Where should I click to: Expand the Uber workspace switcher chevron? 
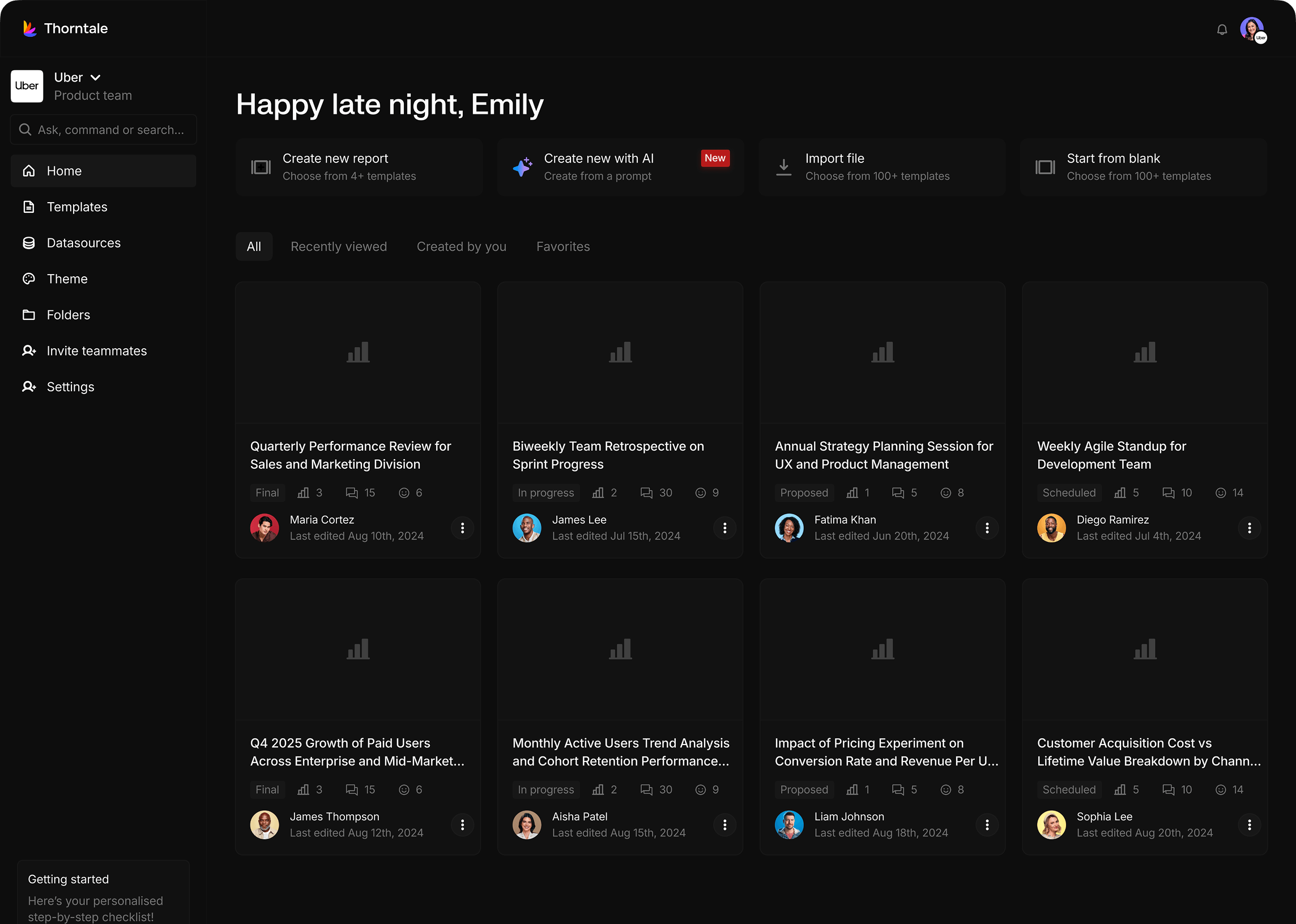point(95,77)
